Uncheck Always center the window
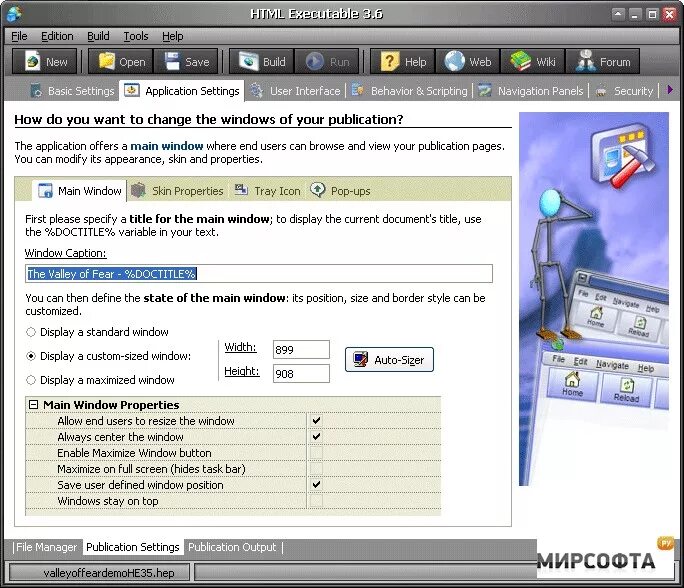 (x=317, y=437)
